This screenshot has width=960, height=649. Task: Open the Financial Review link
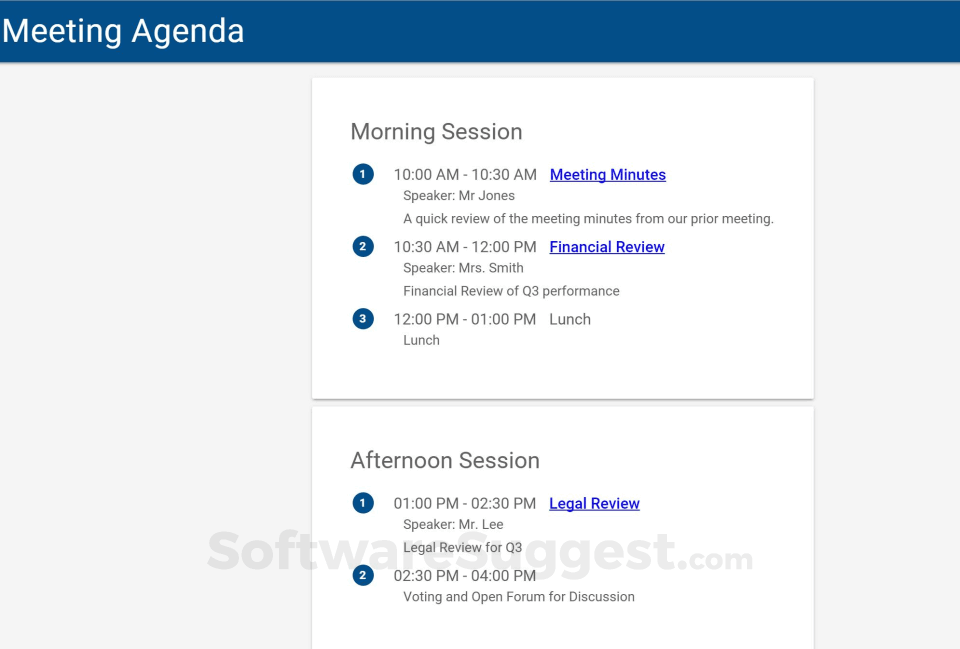pyautogui.click(x=606, y=246)
